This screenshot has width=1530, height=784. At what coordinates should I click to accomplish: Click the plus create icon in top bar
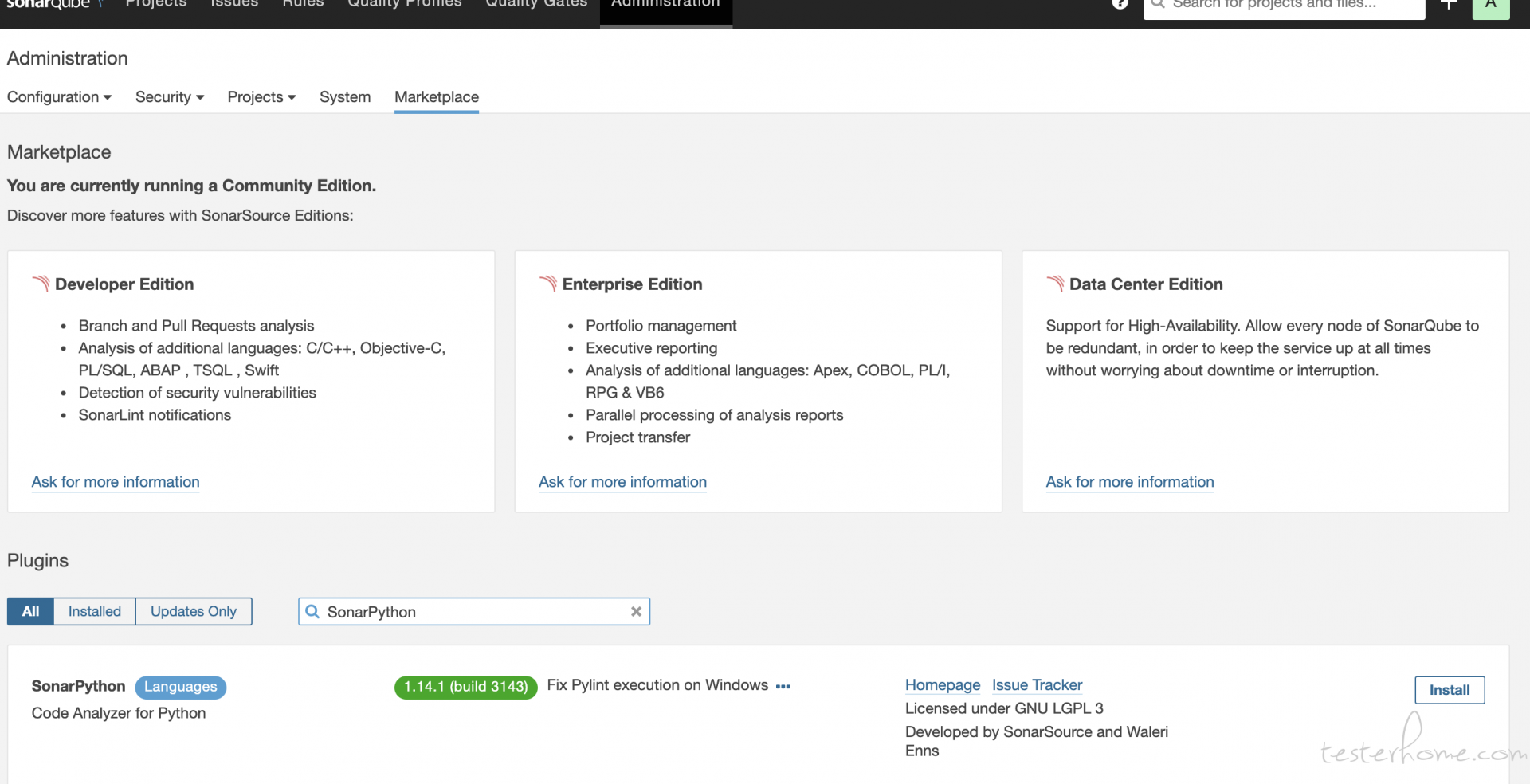coord(1449,4)
